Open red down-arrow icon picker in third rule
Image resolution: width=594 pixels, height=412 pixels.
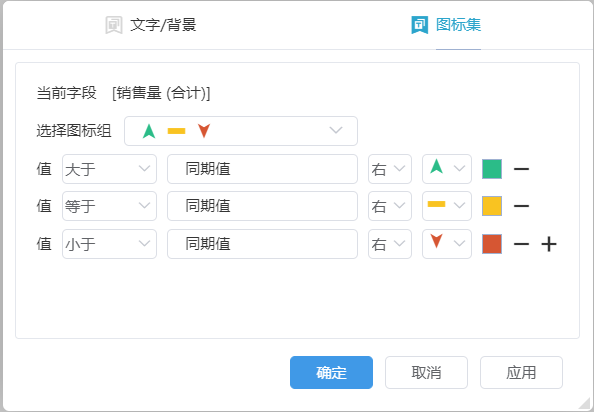447,244
